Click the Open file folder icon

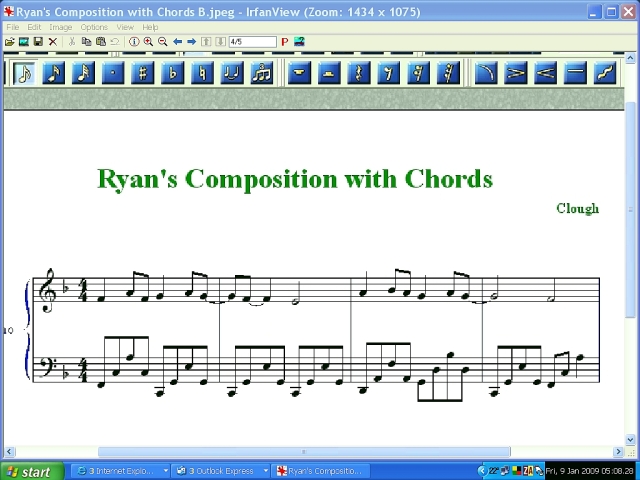click(9, 42)
